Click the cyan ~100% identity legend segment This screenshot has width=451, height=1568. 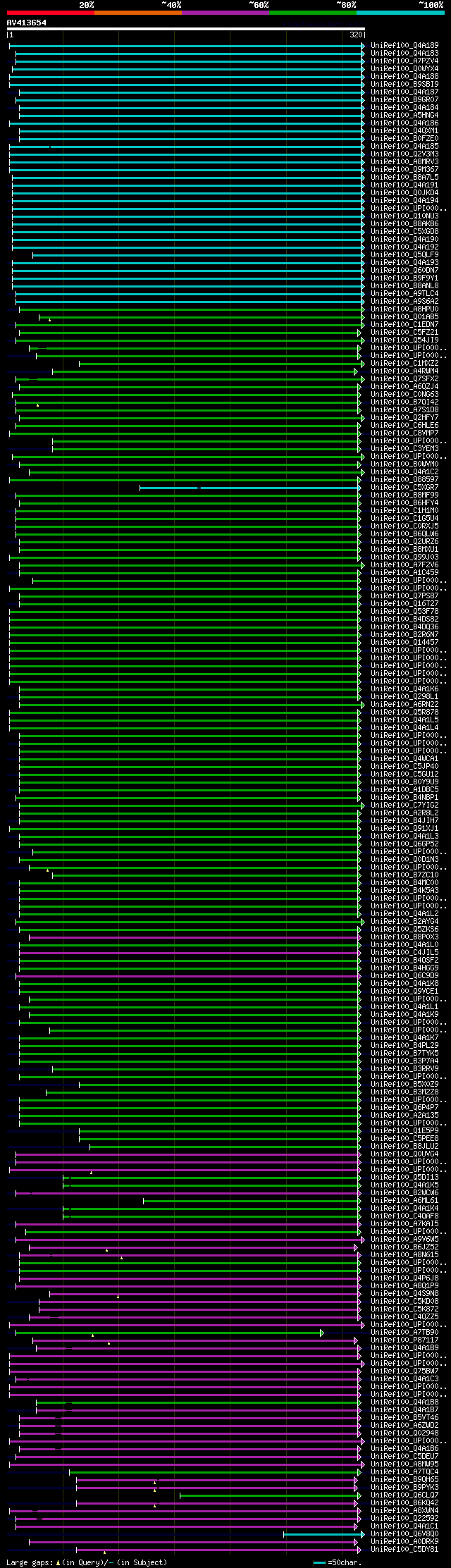pos(400,12)
